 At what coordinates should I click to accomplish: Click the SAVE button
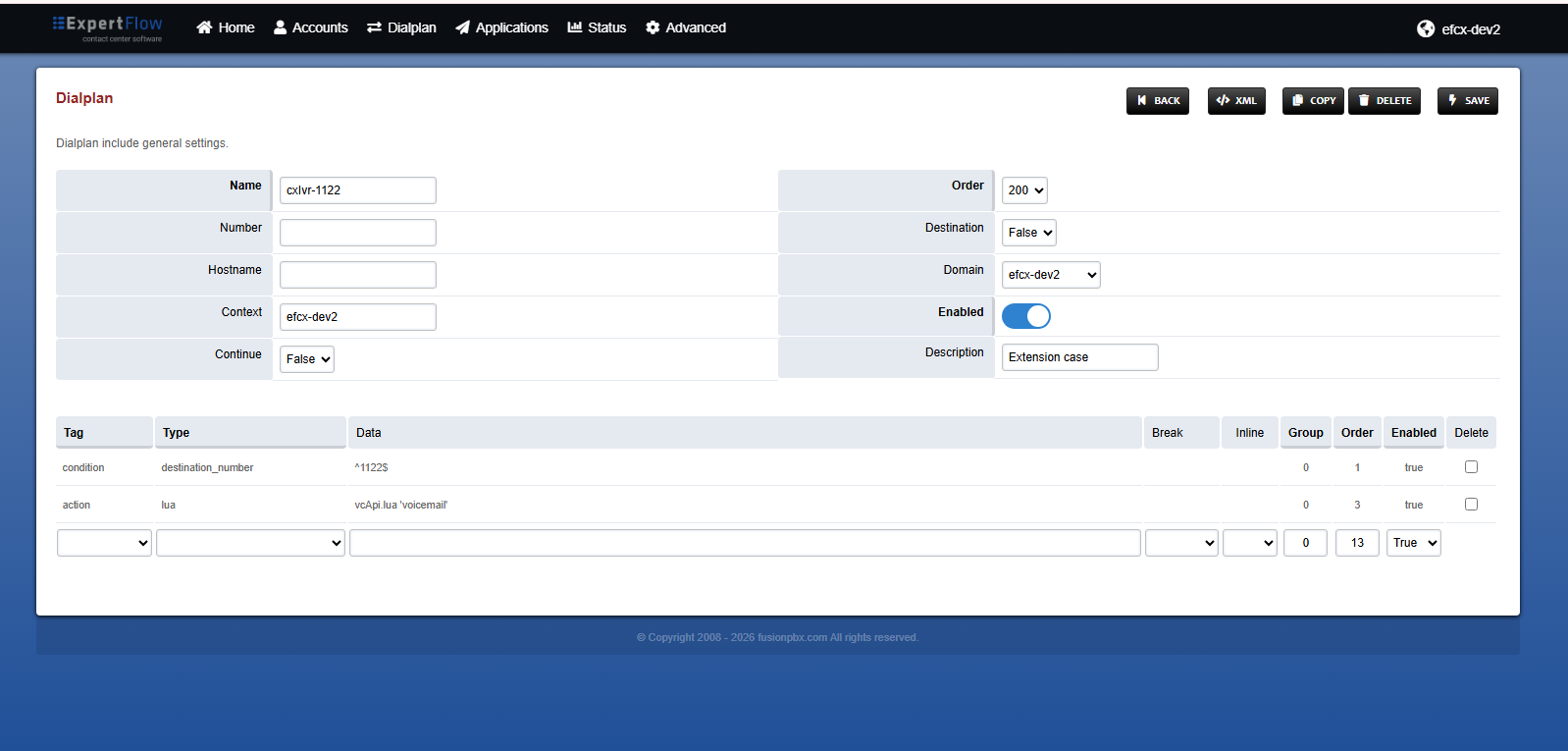pos(1468,101)
